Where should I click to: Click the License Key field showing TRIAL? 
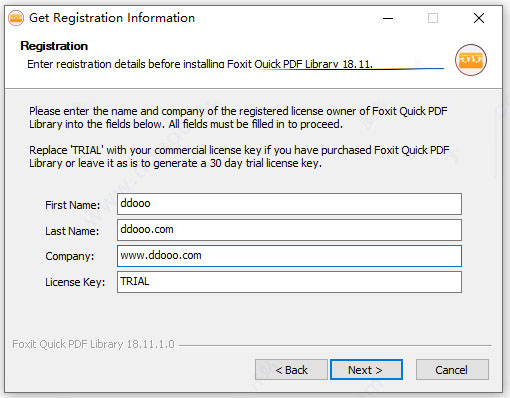(x=289, y=282)
